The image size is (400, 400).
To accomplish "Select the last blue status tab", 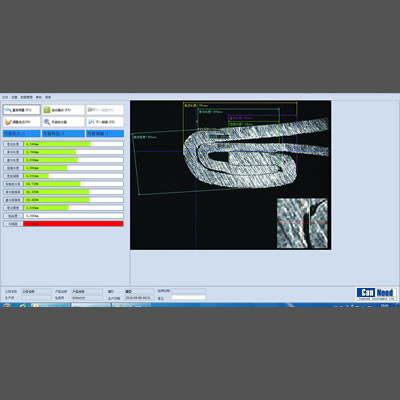I will tap(105, 133).
